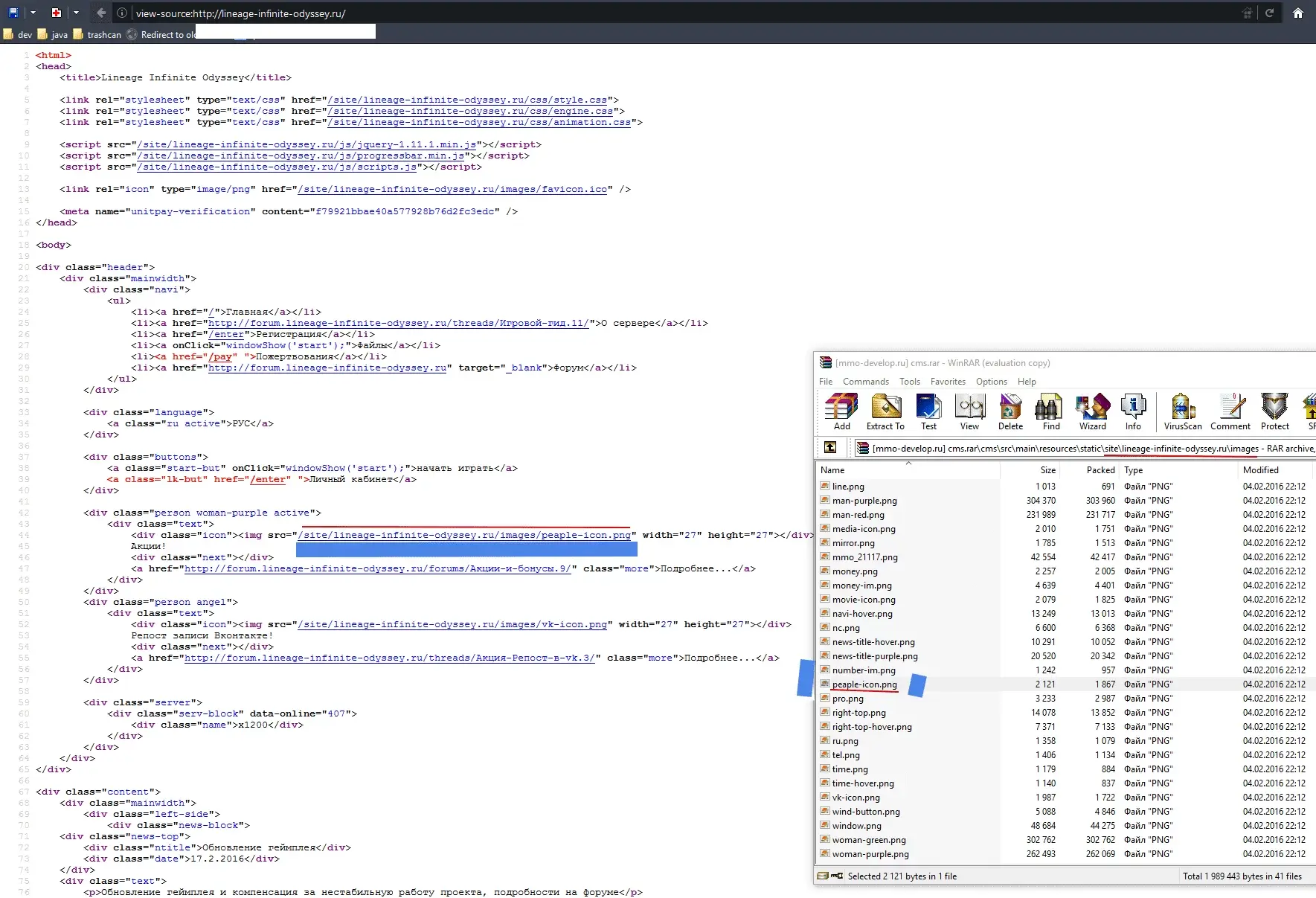The width and height of the screenshot is (1316, 898).
Task: Click WinRAR VirusScan icon
Action: 1183,412
